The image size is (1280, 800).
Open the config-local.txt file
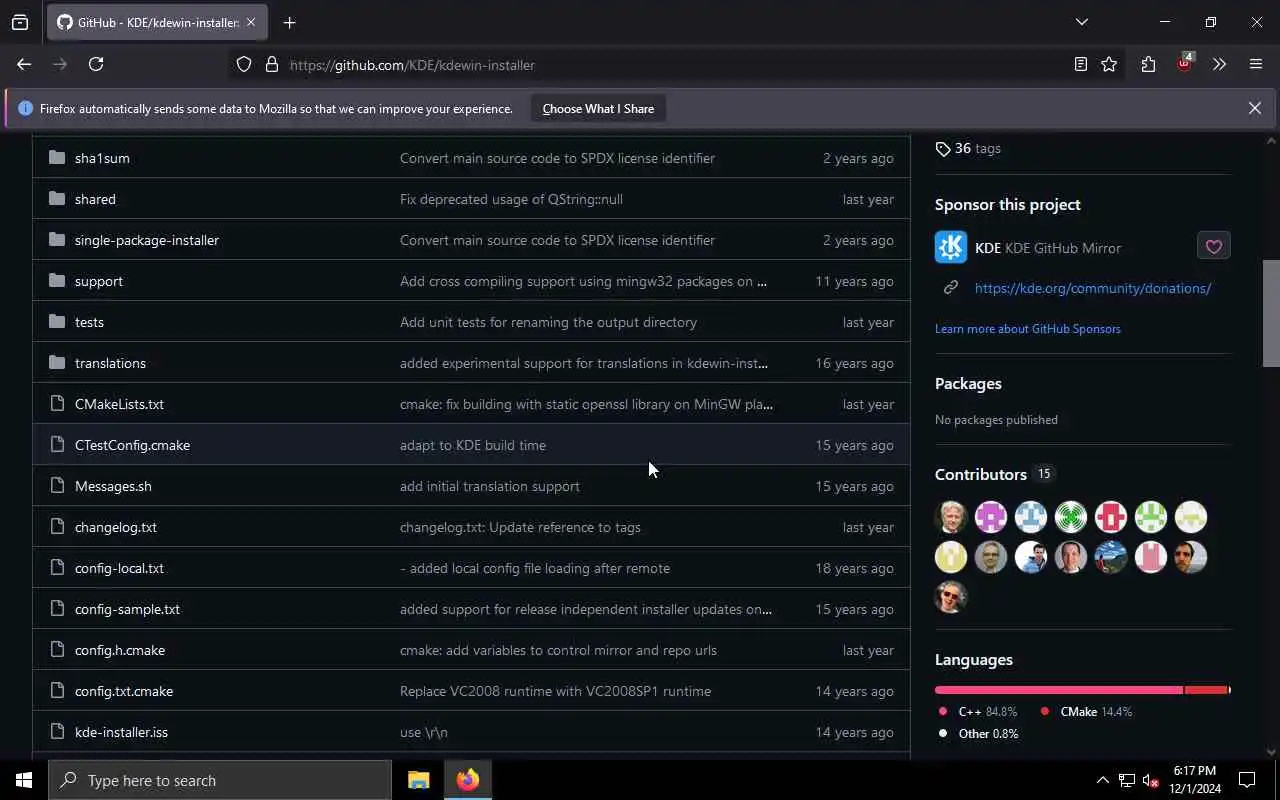119,568
